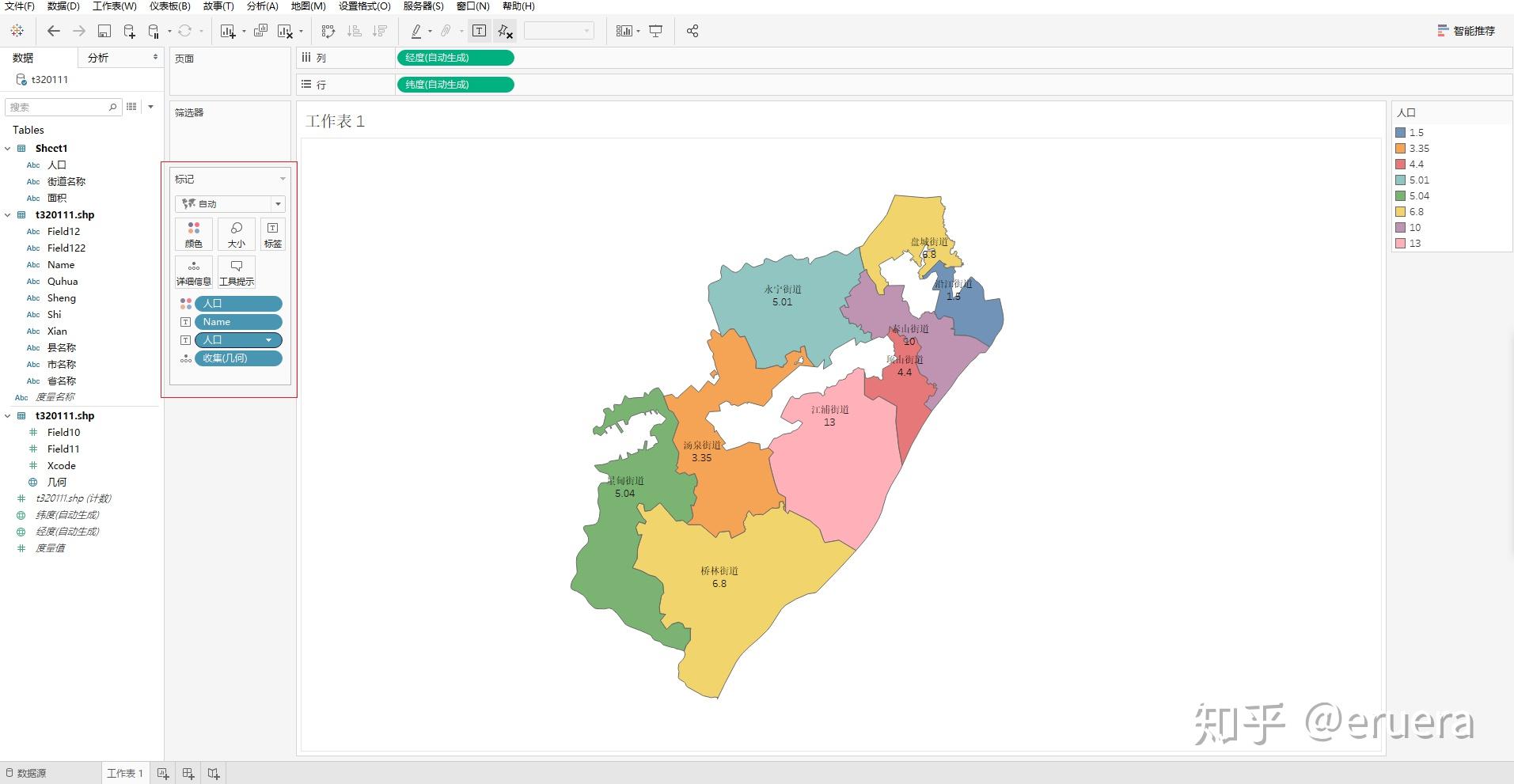Click the 颜色 color button on marks card

click(194, 235)
